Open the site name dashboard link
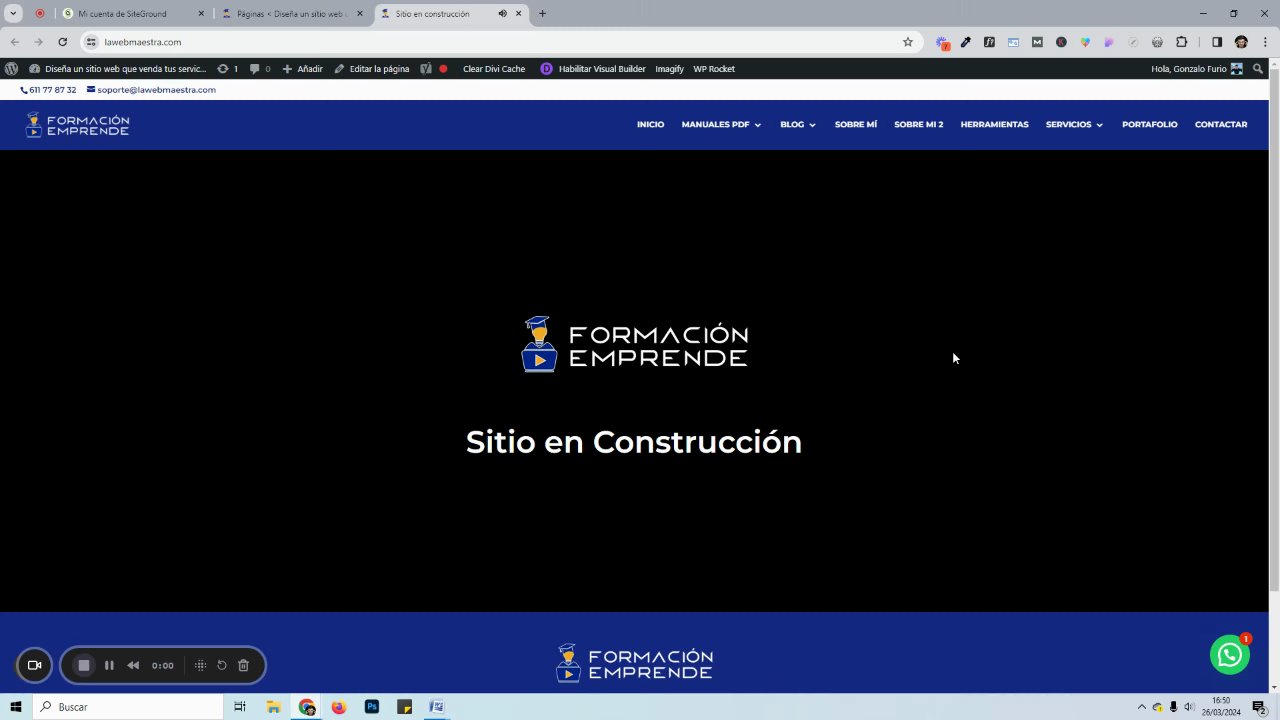 pyautogui.click(x=118, y=69)
